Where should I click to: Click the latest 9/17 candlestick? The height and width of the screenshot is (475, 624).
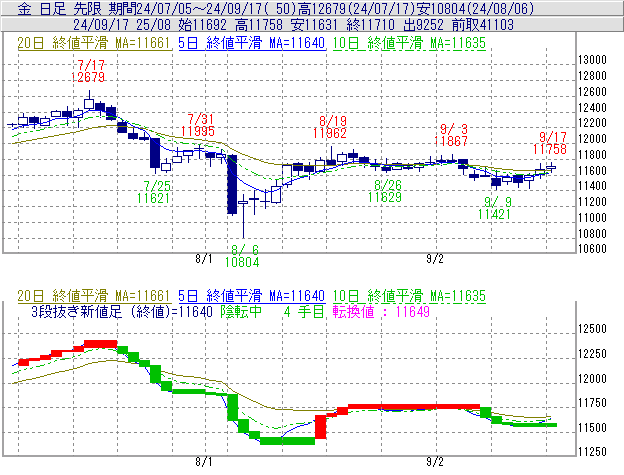(551, 167)
